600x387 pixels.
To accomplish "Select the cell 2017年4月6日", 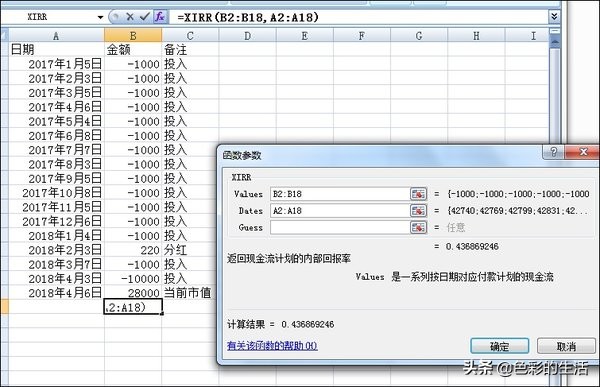I will pyautogui.click(x=56, y=107).
